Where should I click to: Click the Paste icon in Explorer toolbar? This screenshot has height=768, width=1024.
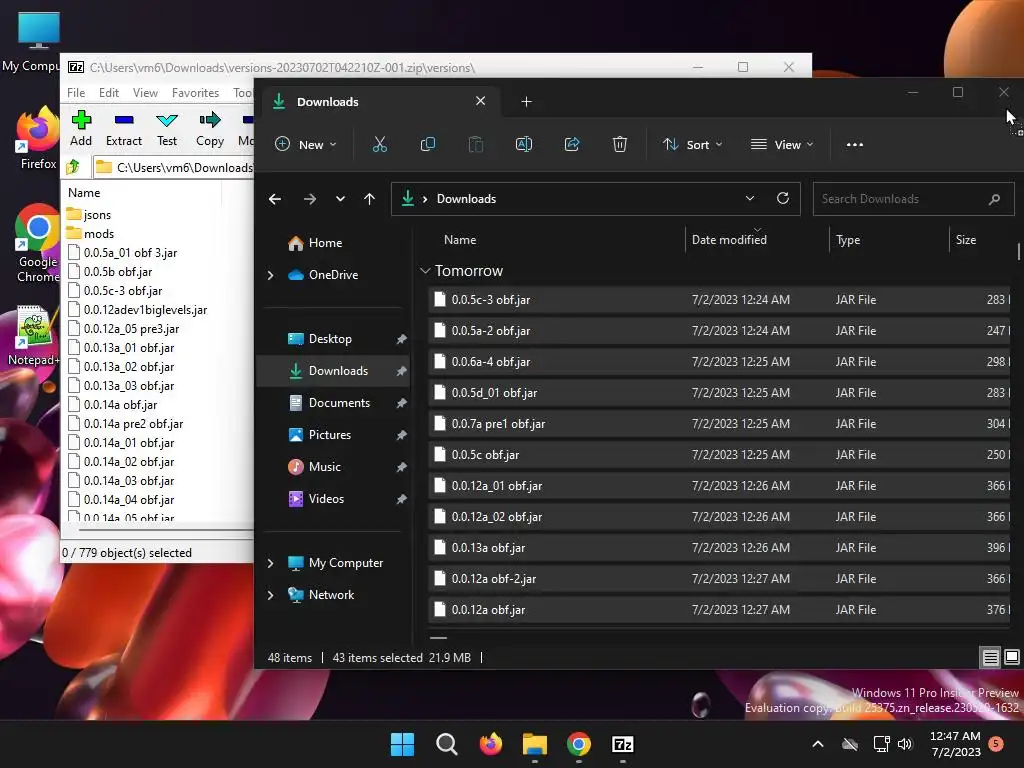476,144
